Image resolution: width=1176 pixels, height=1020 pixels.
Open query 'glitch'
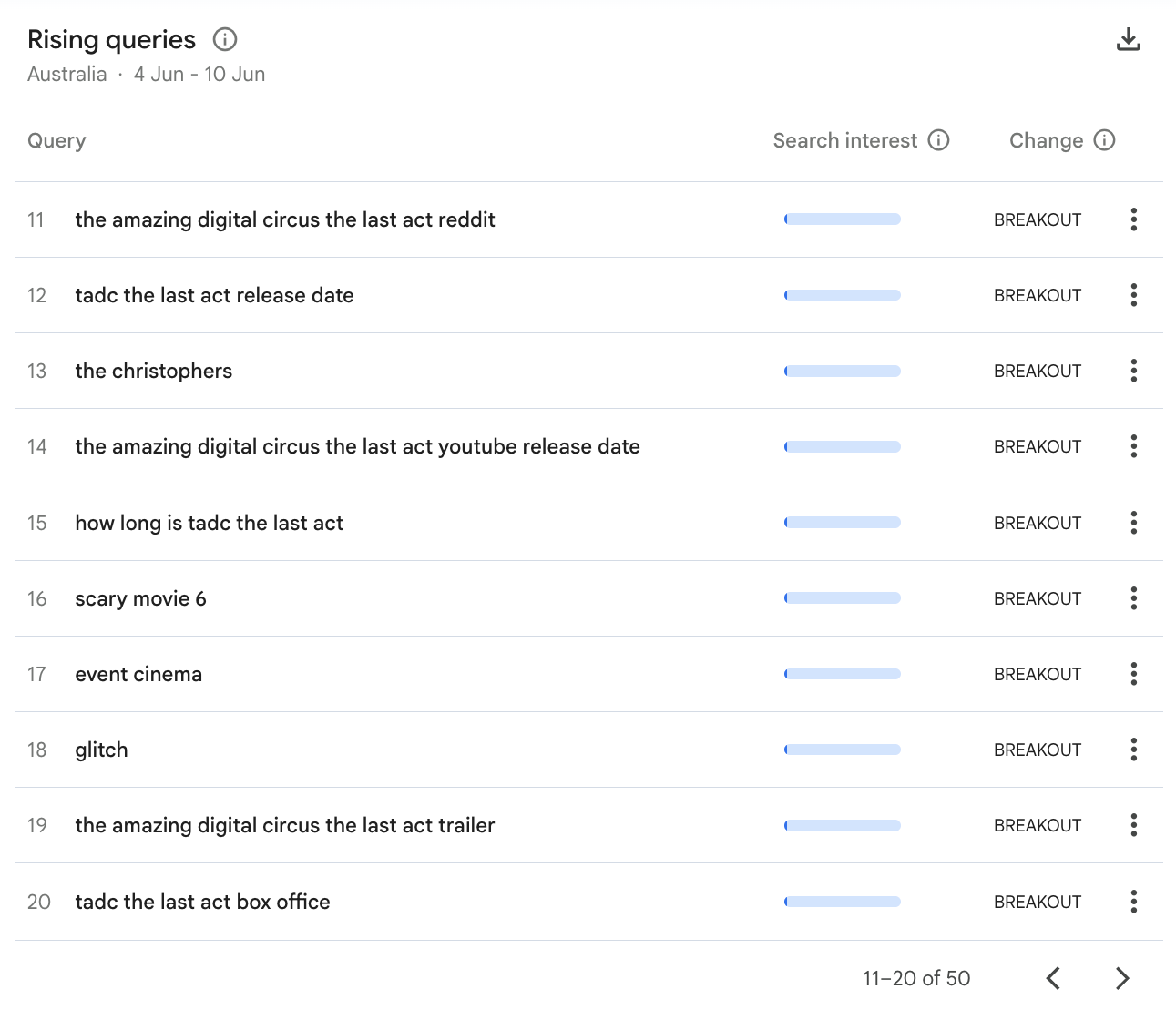point(101,750)
